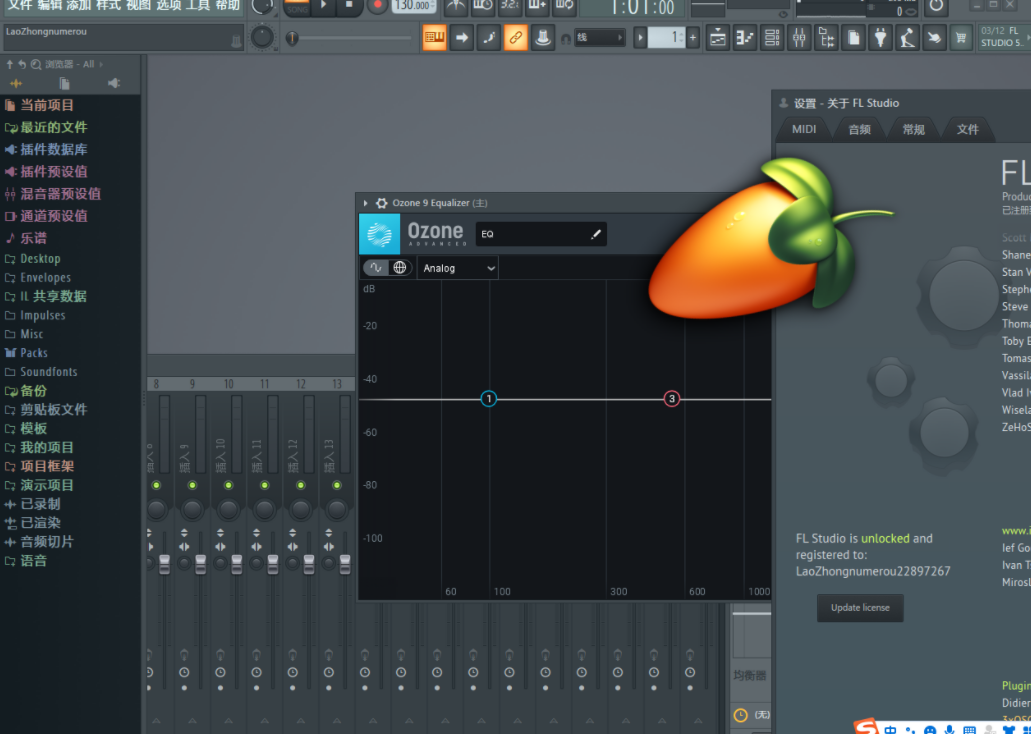Viewport: 1031px width, 734px height.
Task: Click the red Record button
Action: (377, 5)
